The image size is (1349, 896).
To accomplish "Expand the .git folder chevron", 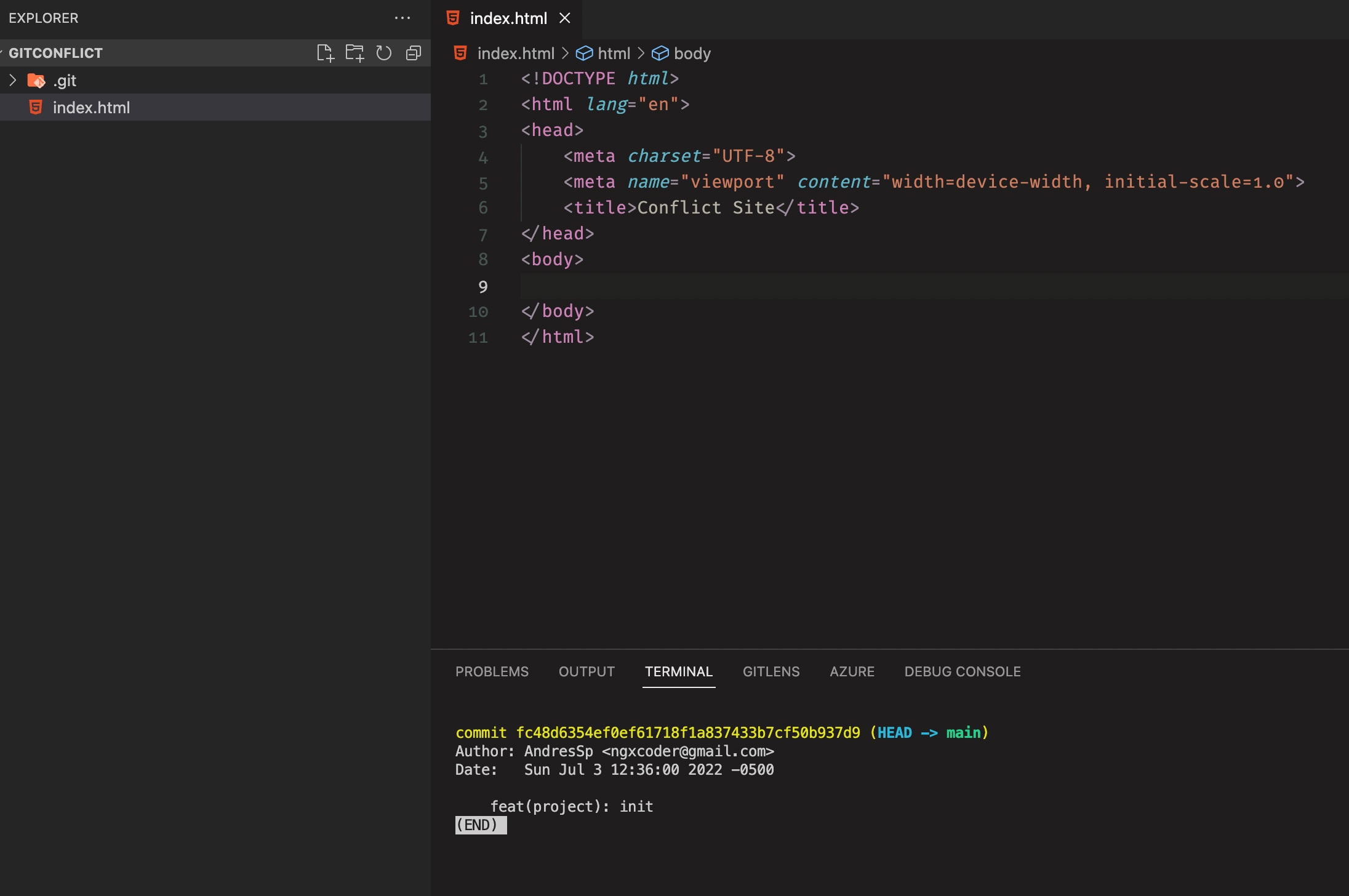I will tap(12, 80).
